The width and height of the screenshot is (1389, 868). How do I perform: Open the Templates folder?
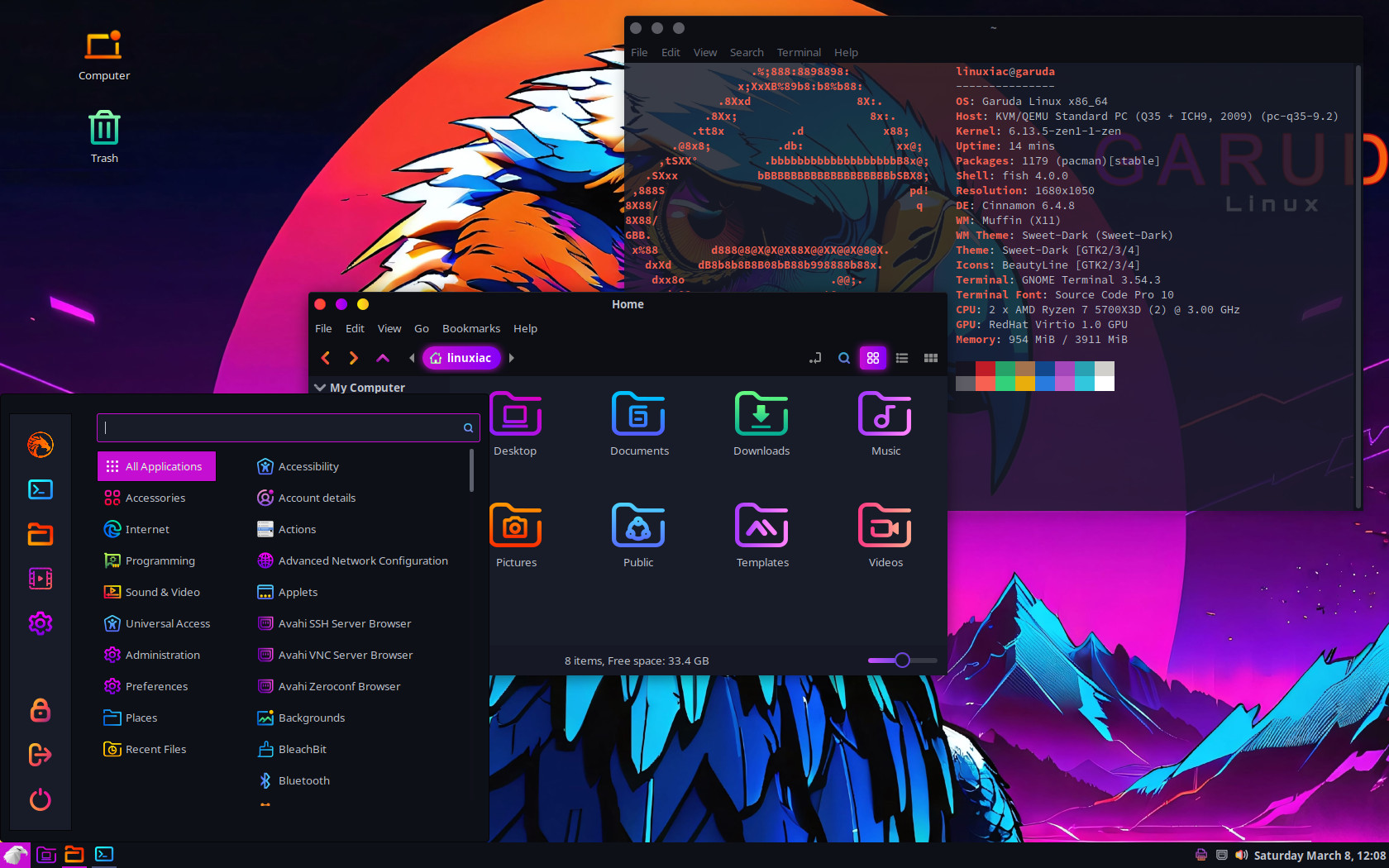pyautogui.click(x=762, y=536)
